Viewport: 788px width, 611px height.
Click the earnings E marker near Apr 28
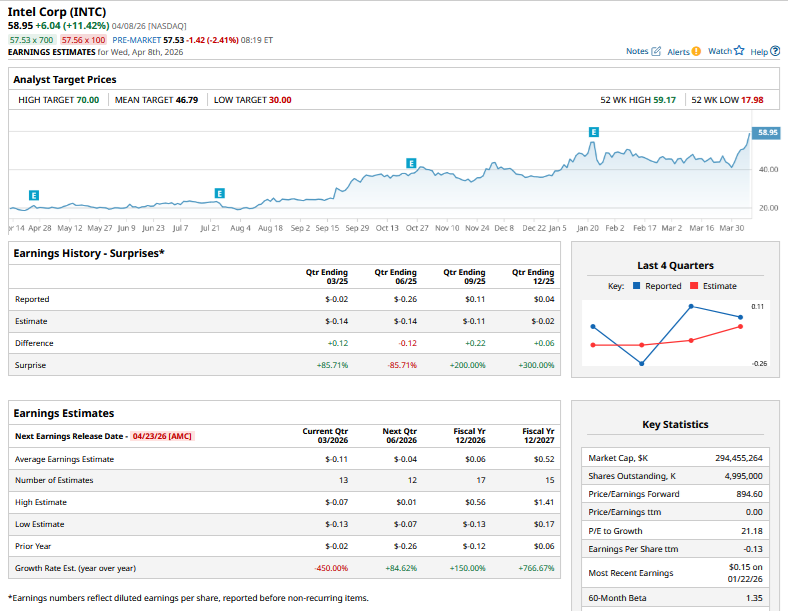[x=35, y=195]
